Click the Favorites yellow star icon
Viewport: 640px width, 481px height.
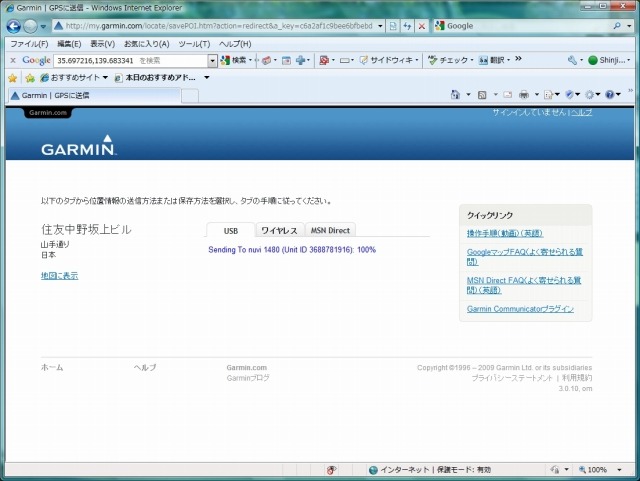click(13, 78)
